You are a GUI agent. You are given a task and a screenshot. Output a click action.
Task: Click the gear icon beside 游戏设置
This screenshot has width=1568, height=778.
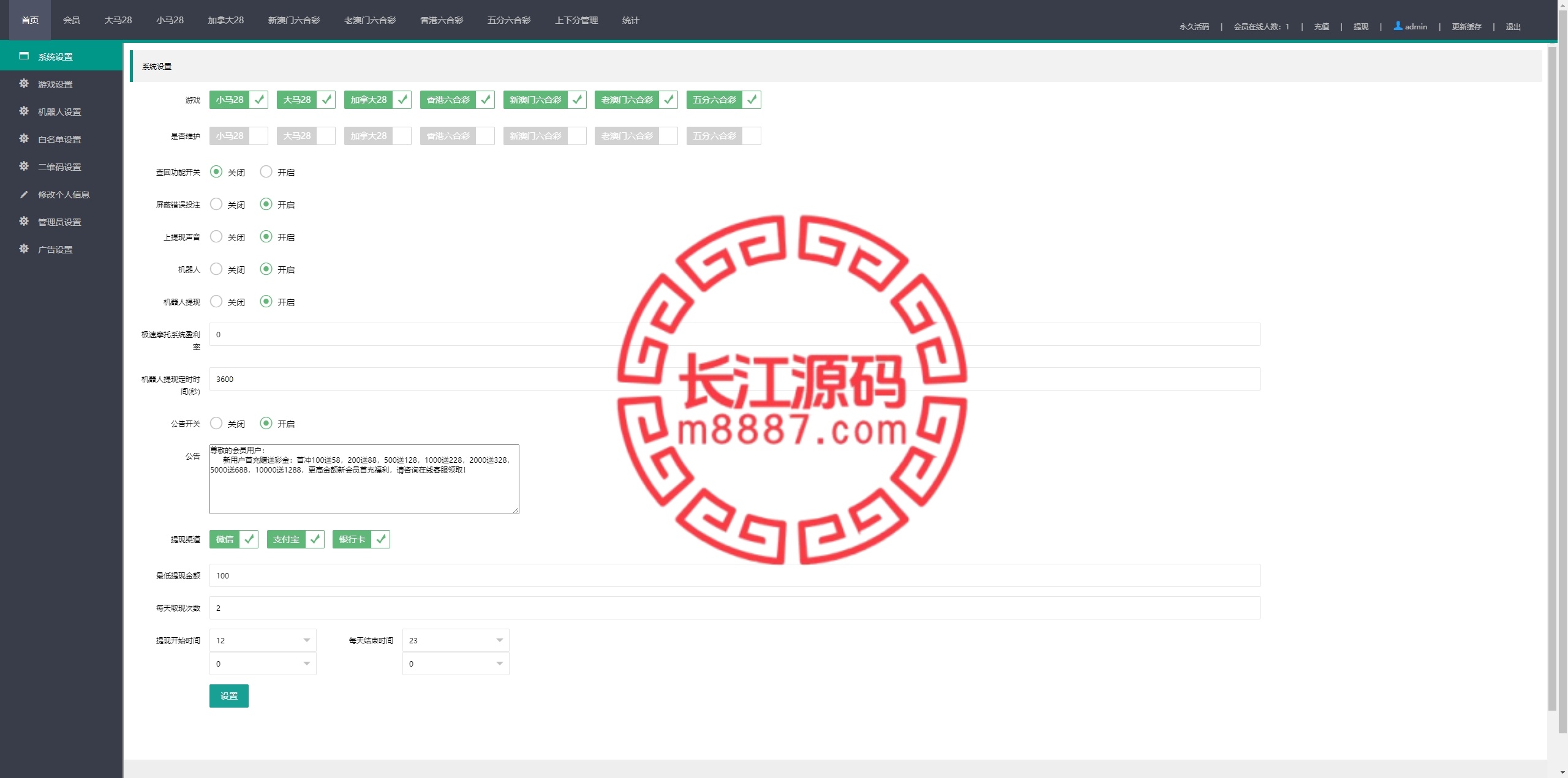24,84
